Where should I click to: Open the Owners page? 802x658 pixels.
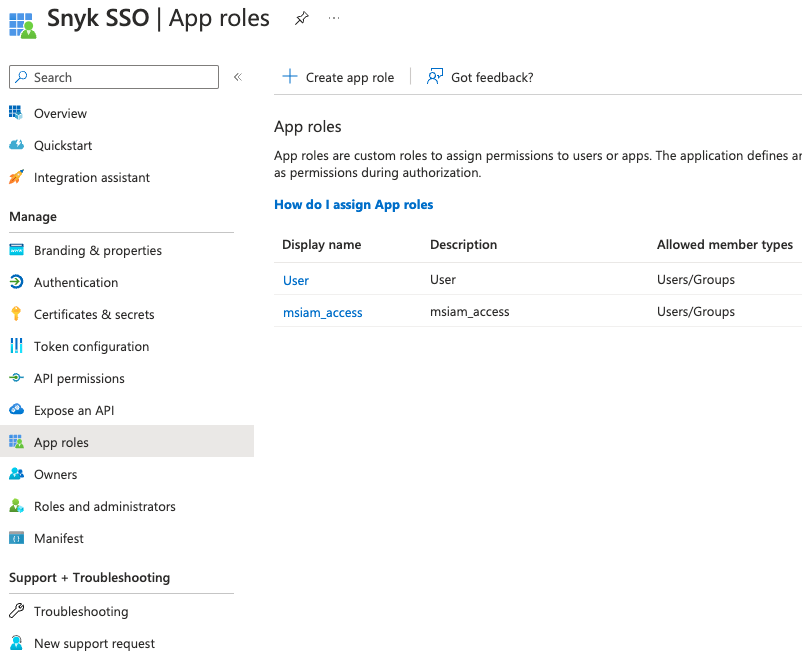pyautogui.click(x=56, y=475)
